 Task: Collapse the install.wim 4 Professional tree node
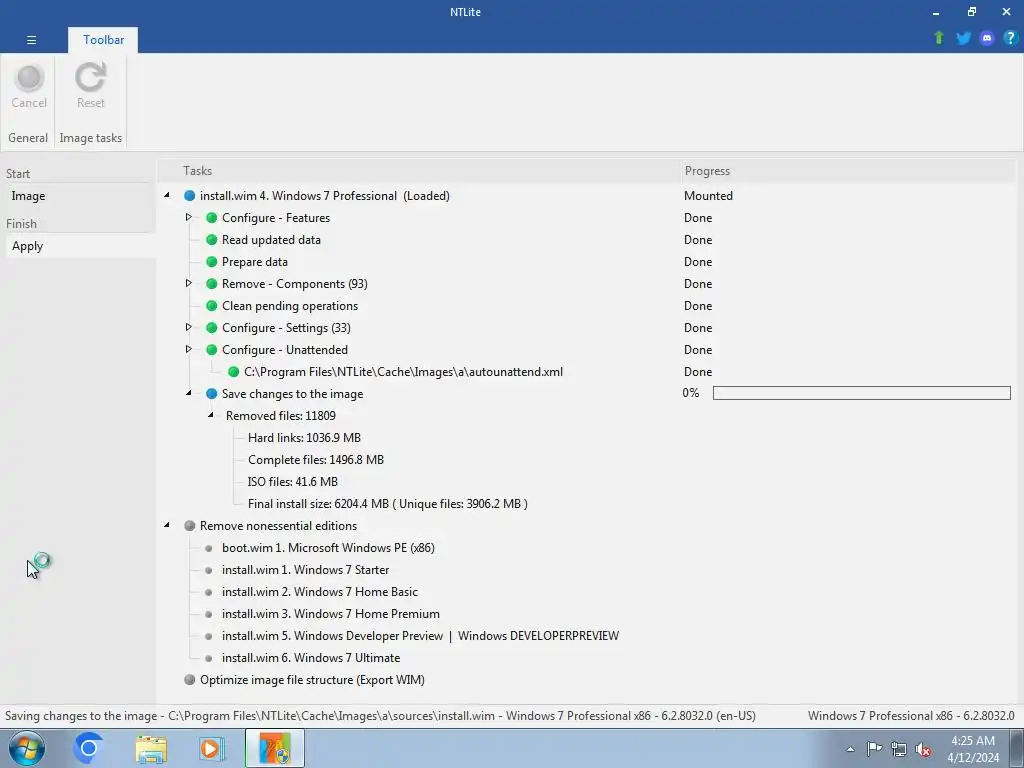pos(167,195)
